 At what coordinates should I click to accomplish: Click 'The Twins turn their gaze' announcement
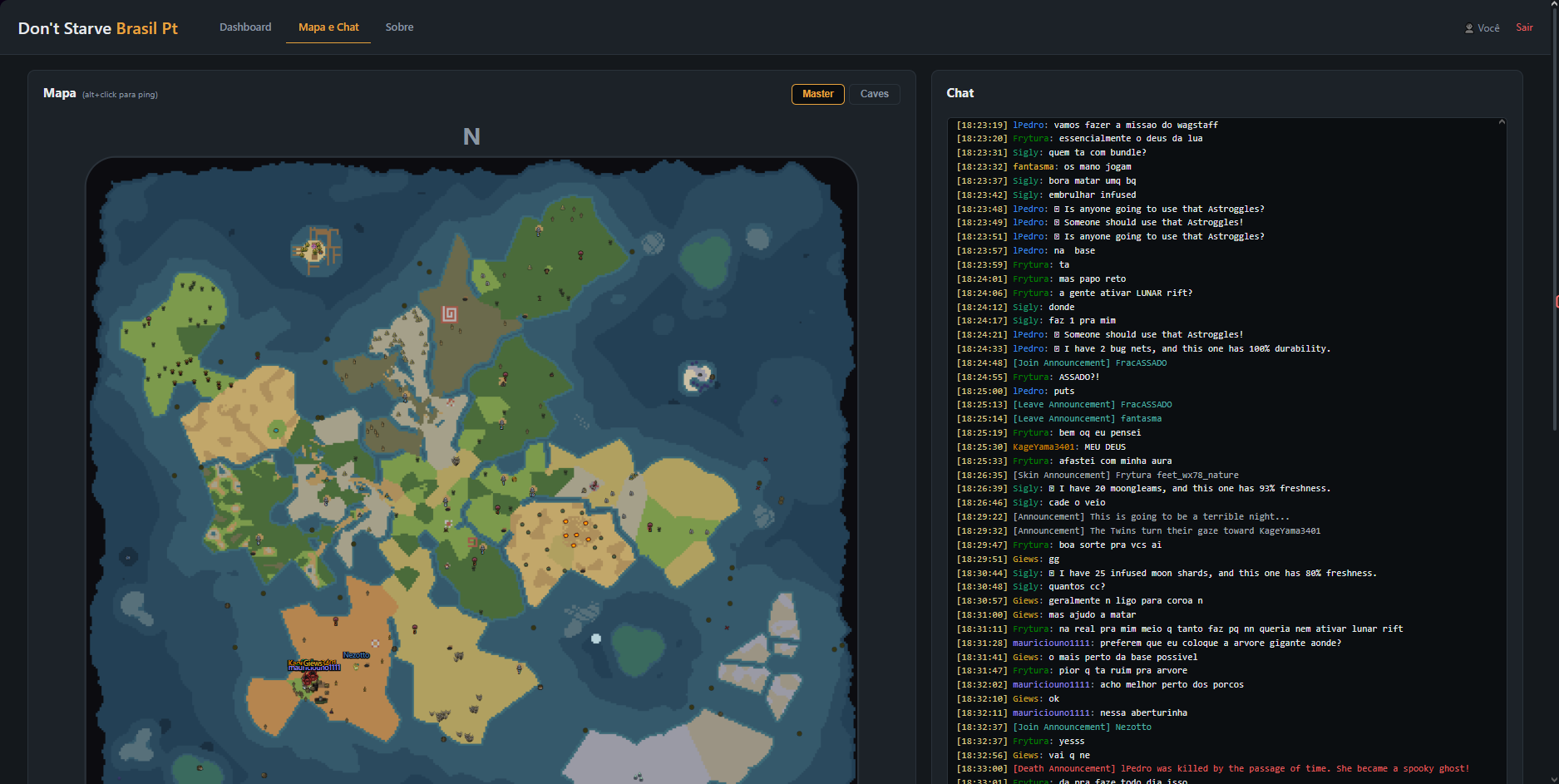[x=1138, y=531]
